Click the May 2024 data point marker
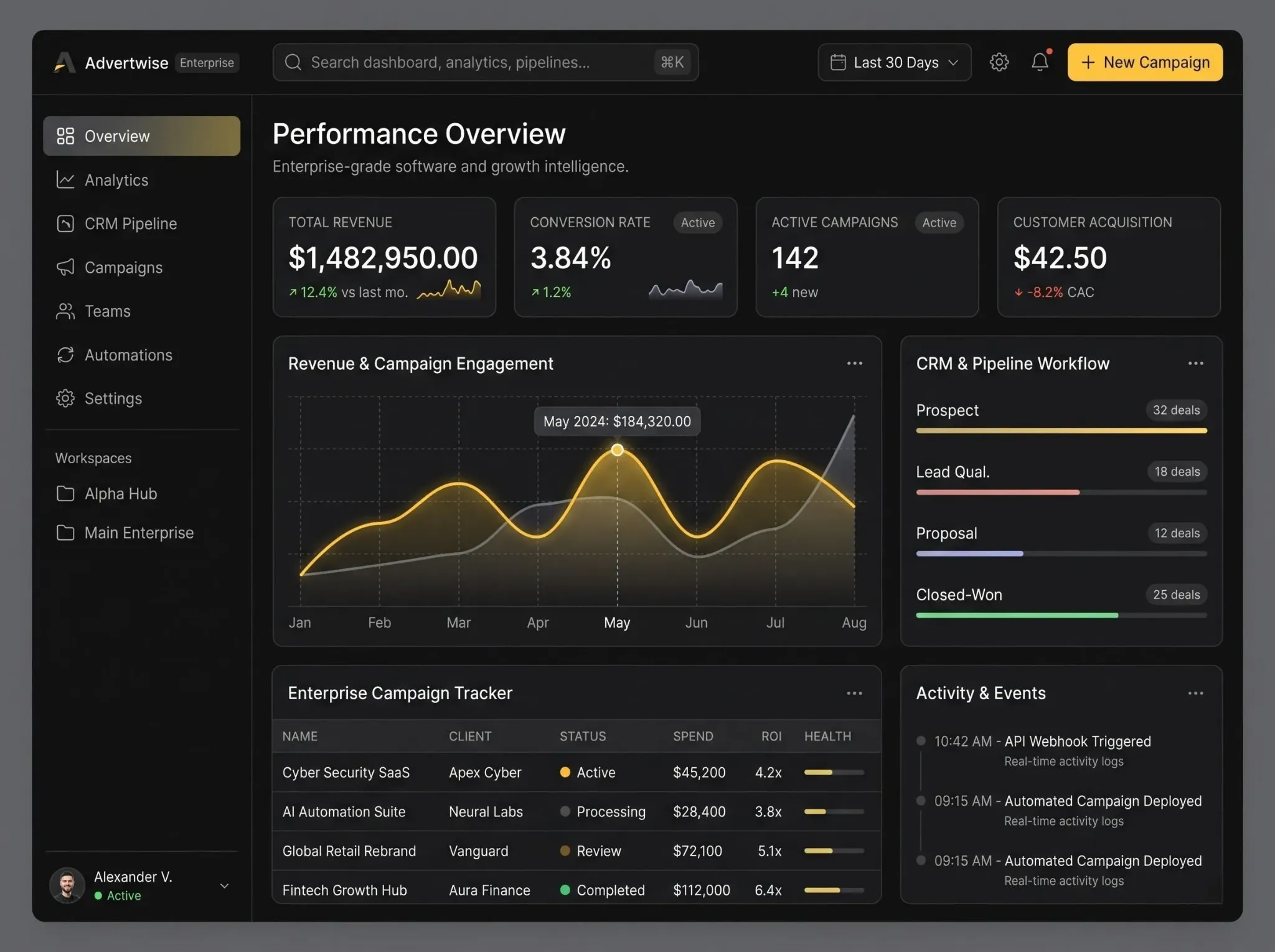Viewport: 1275px width, 952px height. (617, 450)
